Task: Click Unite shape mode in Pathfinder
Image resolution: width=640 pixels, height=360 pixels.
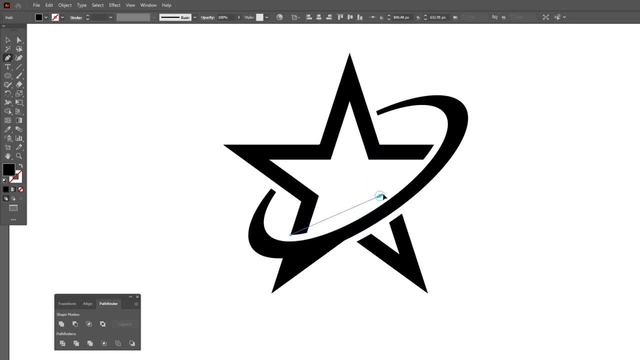Action: (x=62, y=324)
